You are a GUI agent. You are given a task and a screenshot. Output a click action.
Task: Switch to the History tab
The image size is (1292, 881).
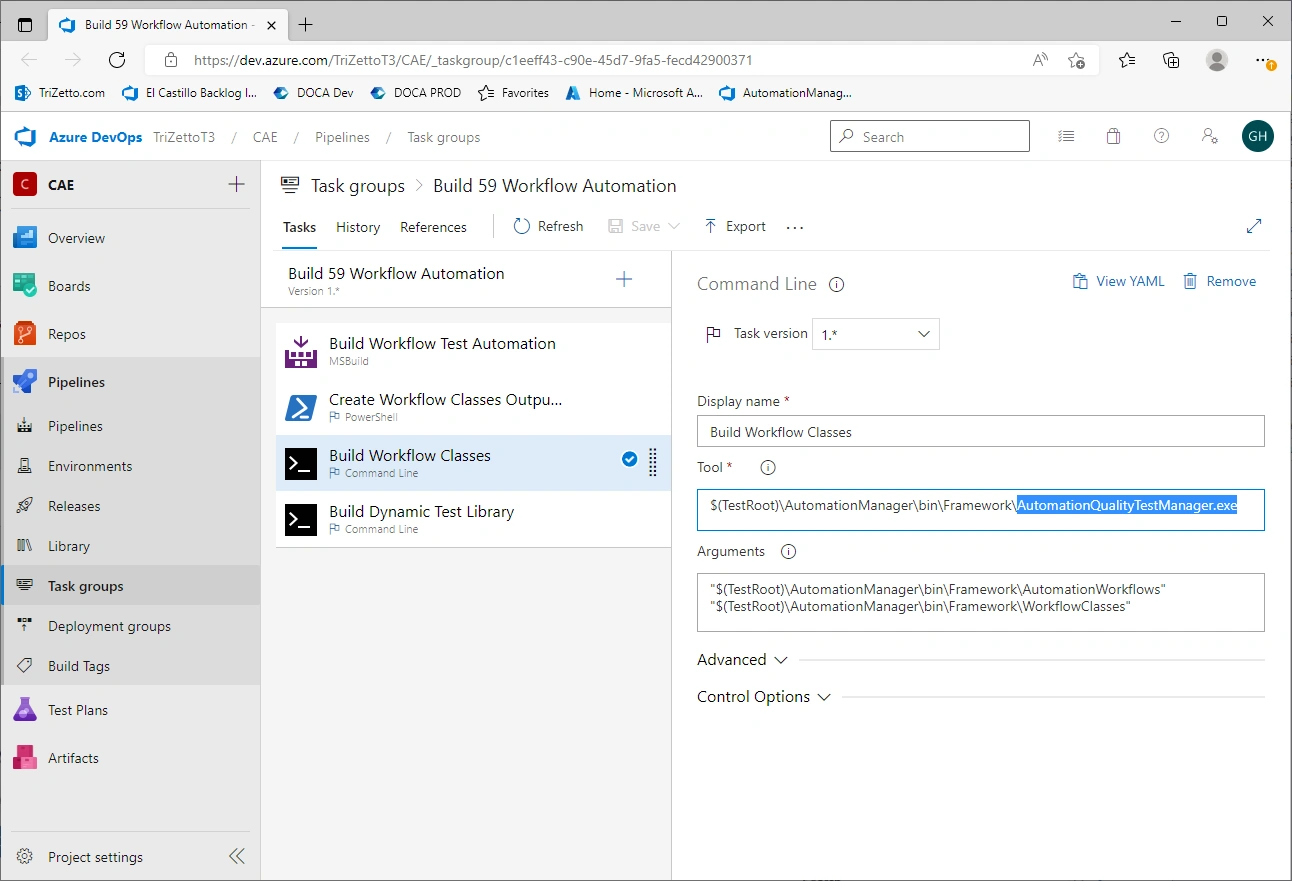(x=358, y=227)
